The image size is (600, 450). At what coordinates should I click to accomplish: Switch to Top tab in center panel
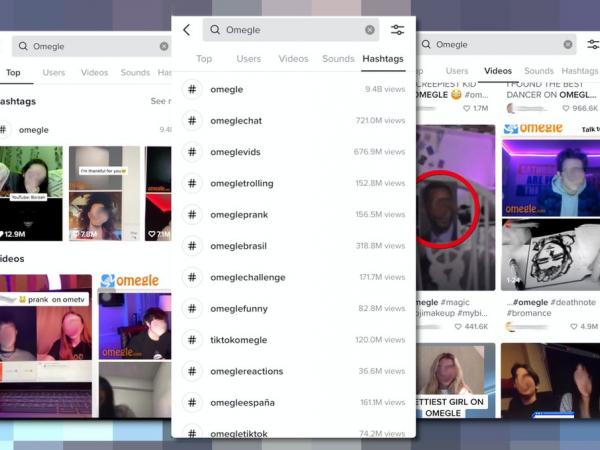pyautogui.click(x=204, y=59)
